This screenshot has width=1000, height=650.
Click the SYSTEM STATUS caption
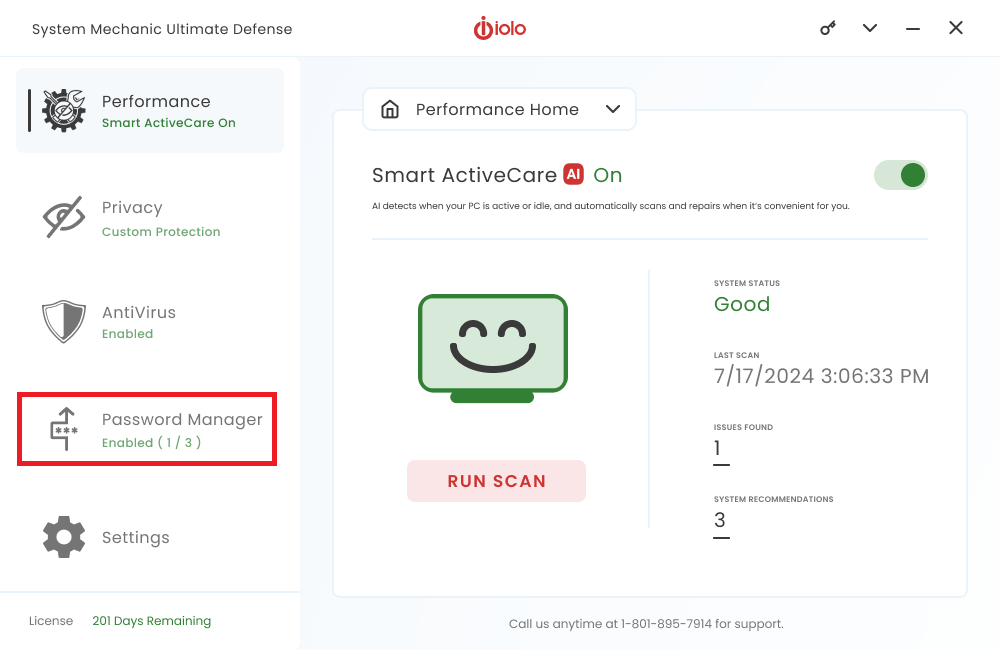(x=747, y=283)
